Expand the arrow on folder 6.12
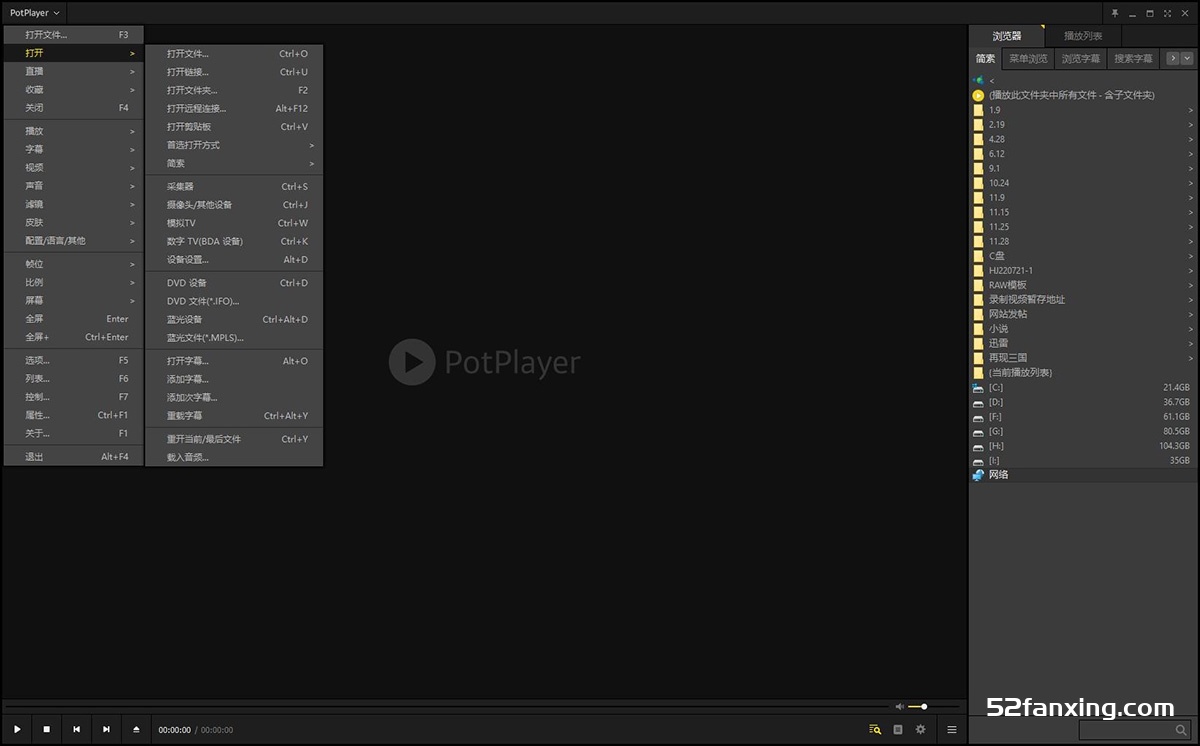1200x746 pixels. 1191,154
